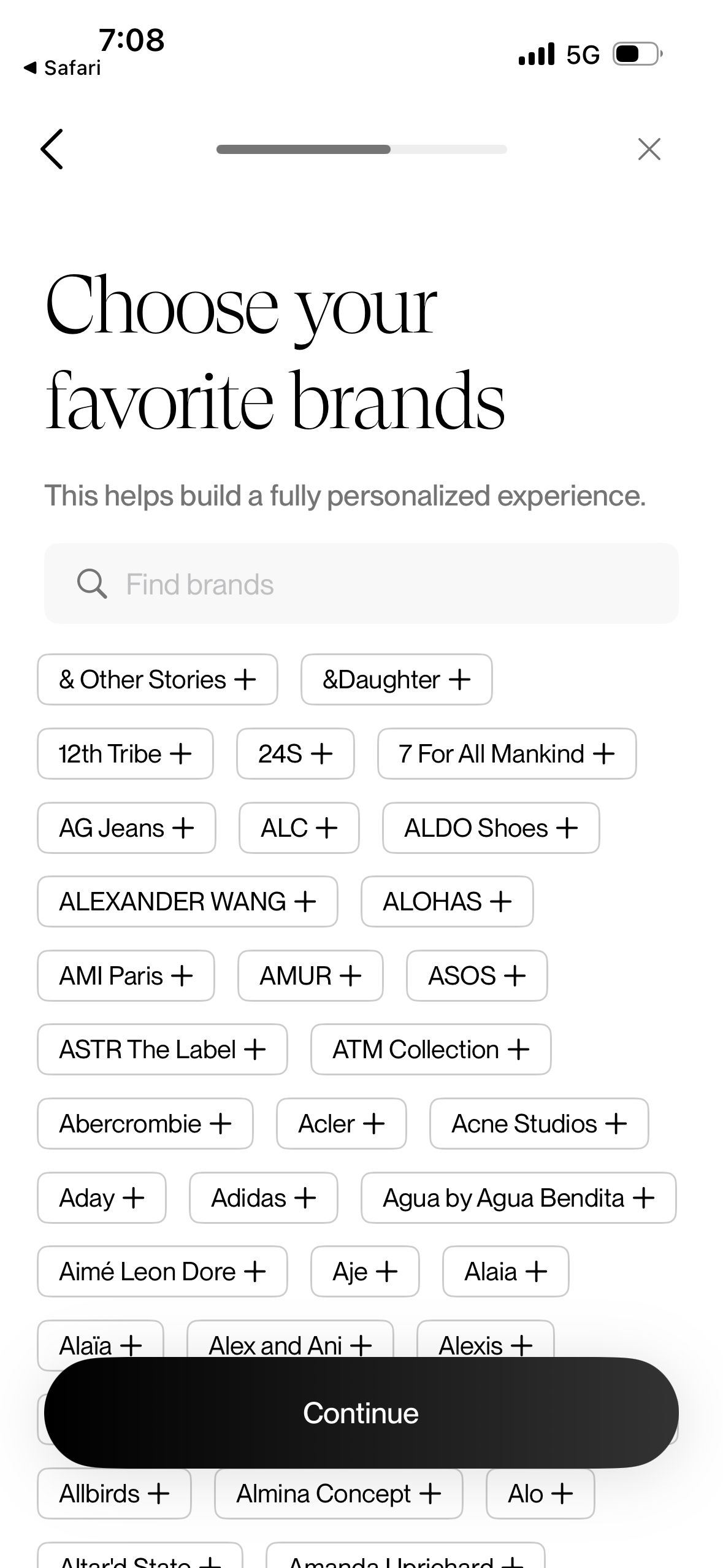Tap the search magnifier icon
The image size is (723, 1568).
pyautogui.click(x=92, y=583)
